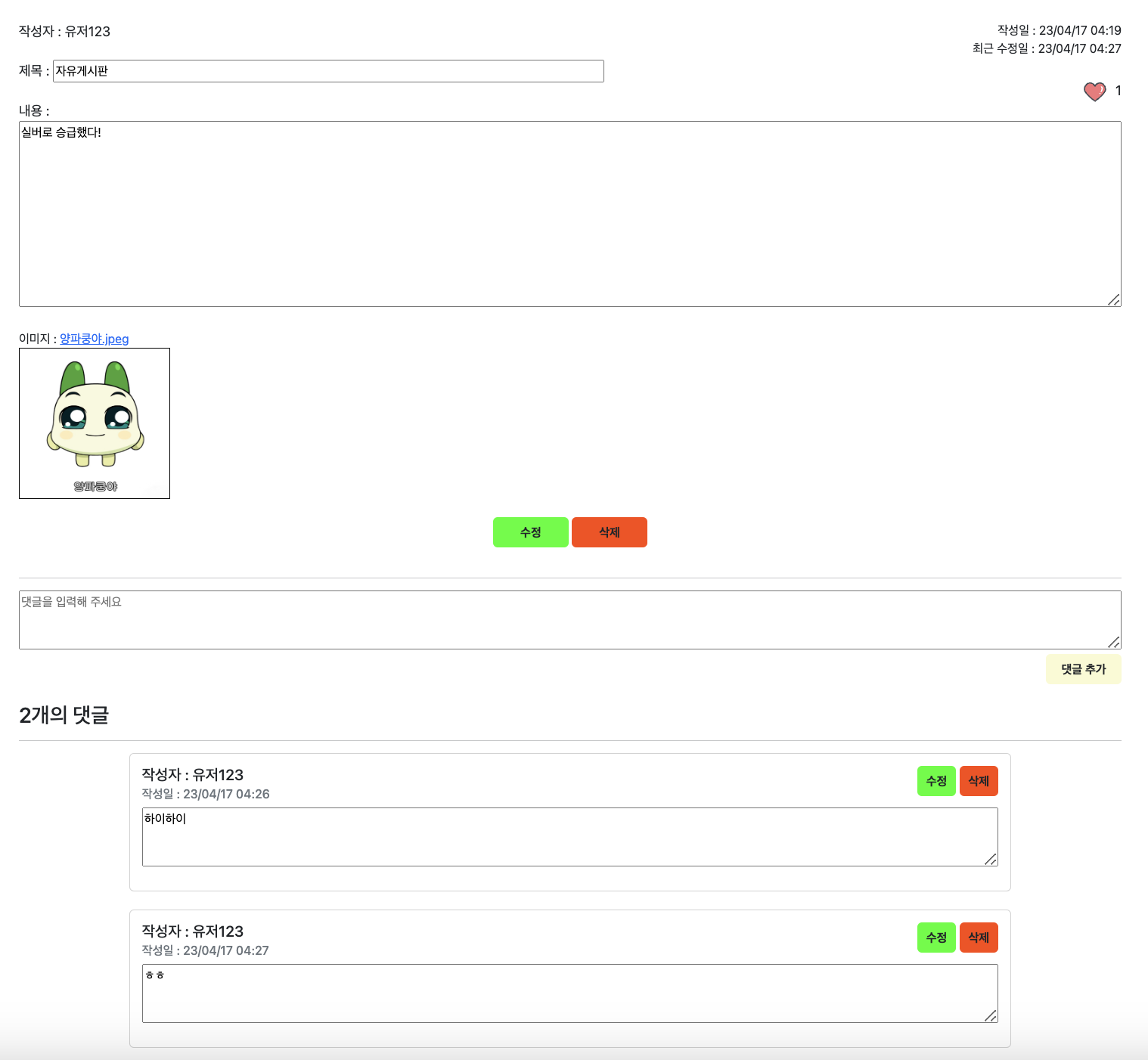This screenshot has height=1060, width=1148.
Task: Click the 내용 : label
Action: pos(34,111)
